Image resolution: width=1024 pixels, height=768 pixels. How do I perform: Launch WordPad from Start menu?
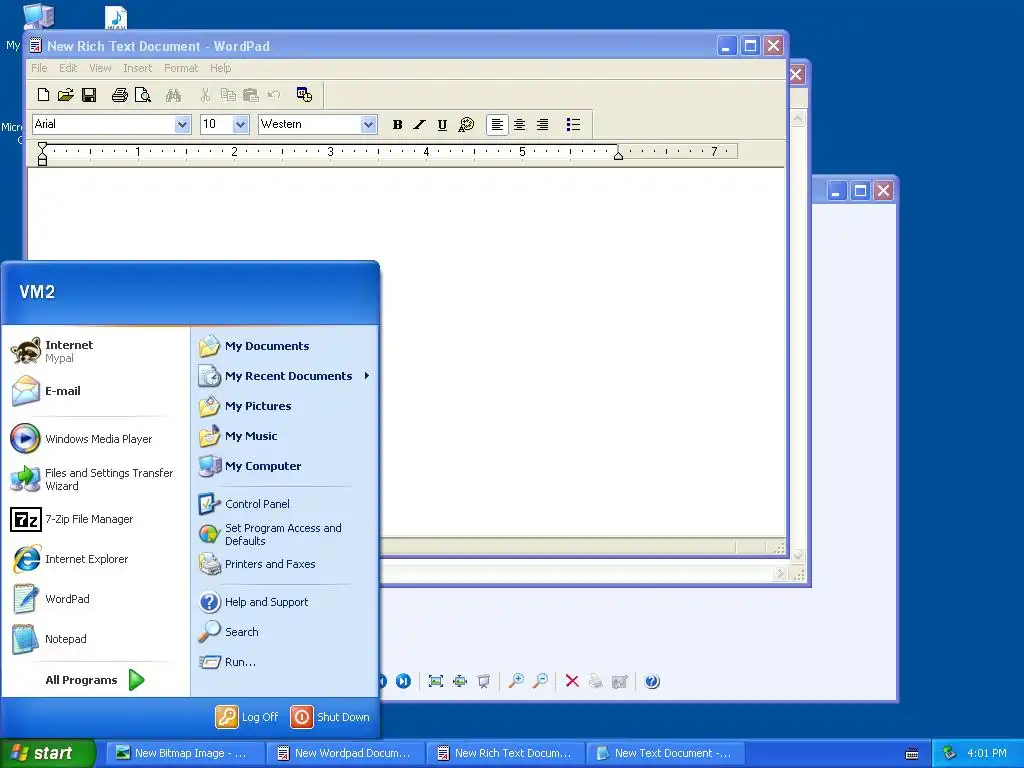96,599
